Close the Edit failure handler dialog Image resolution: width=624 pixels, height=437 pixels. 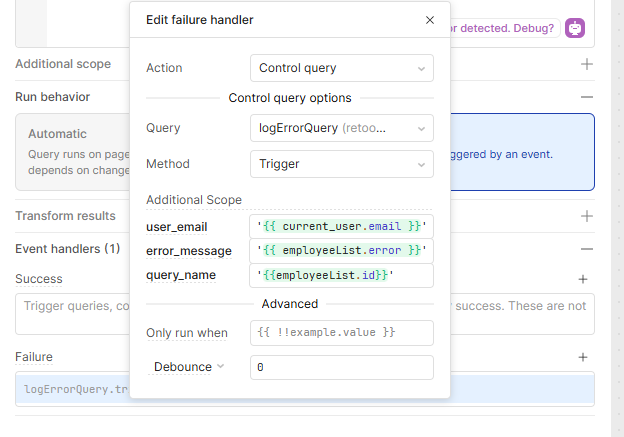[x=429, y=20]
